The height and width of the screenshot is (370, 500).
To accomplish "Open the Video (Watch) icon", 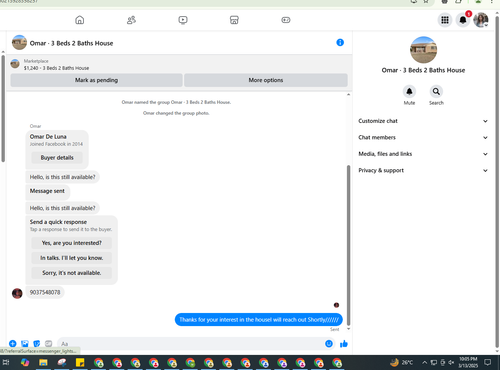I will 183,20.
